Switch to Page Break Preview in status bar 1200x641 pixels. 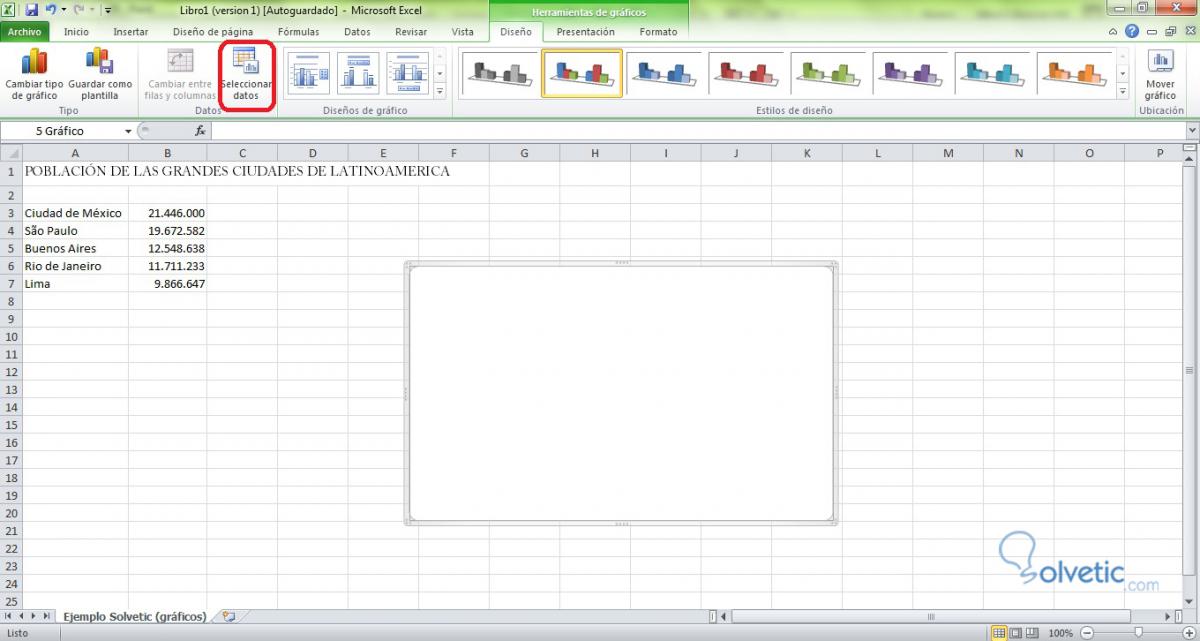[1033, 633]
